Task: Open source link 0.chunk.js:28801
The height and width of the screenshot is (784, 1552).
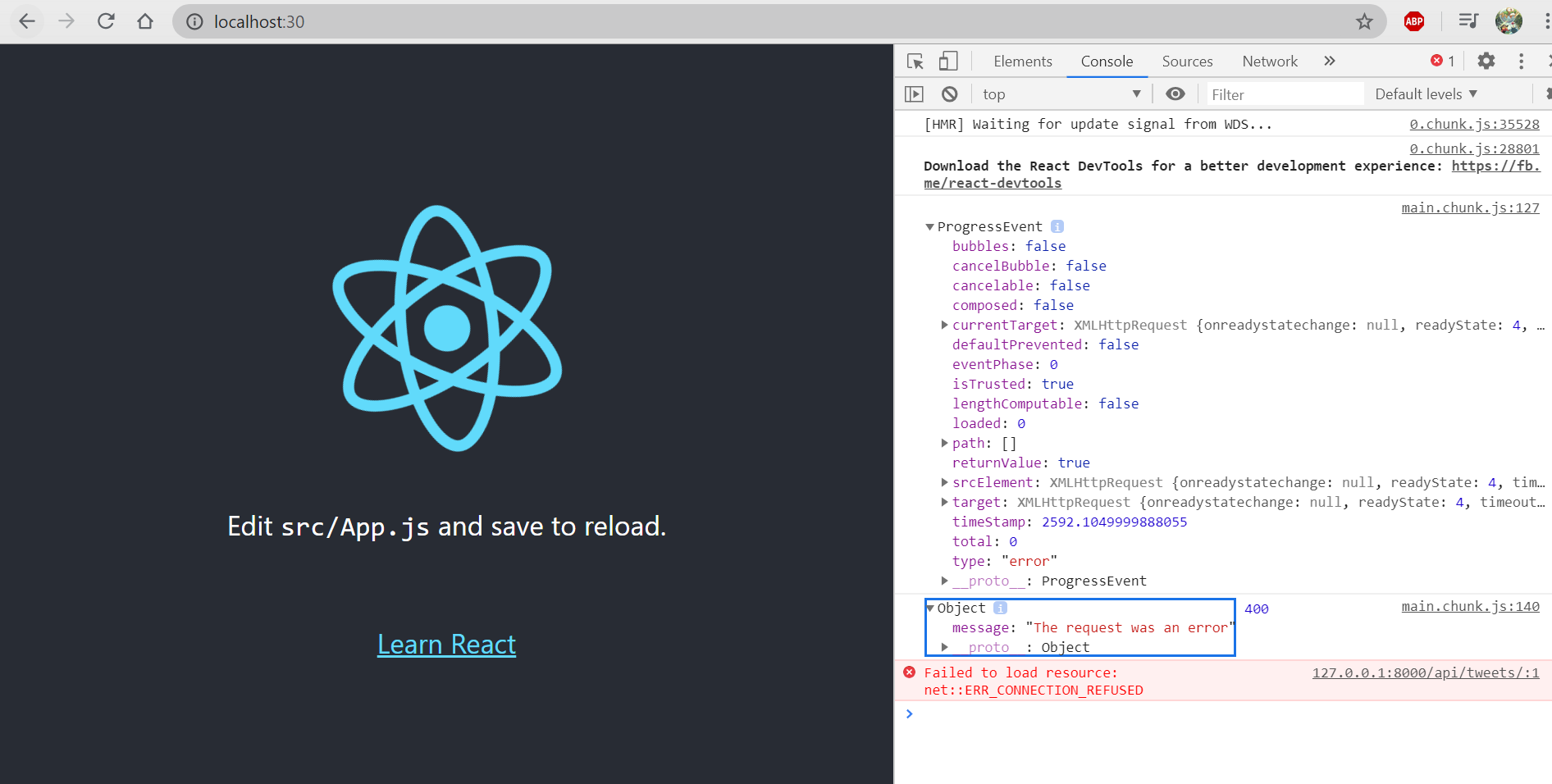Action: 1474,148
